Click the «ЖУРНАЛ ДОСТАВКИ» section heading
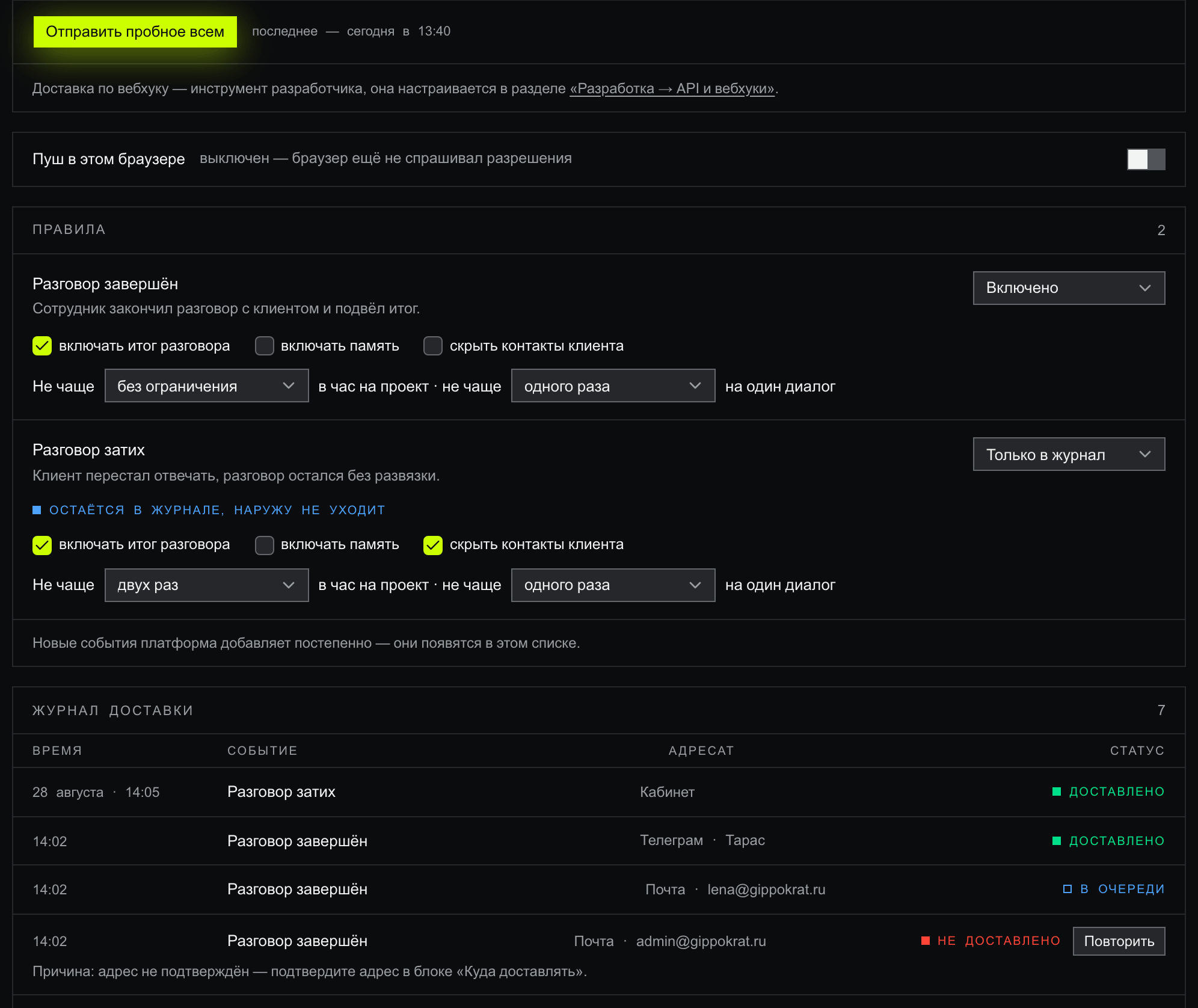 pyautogui.click(x=113, y=710)
